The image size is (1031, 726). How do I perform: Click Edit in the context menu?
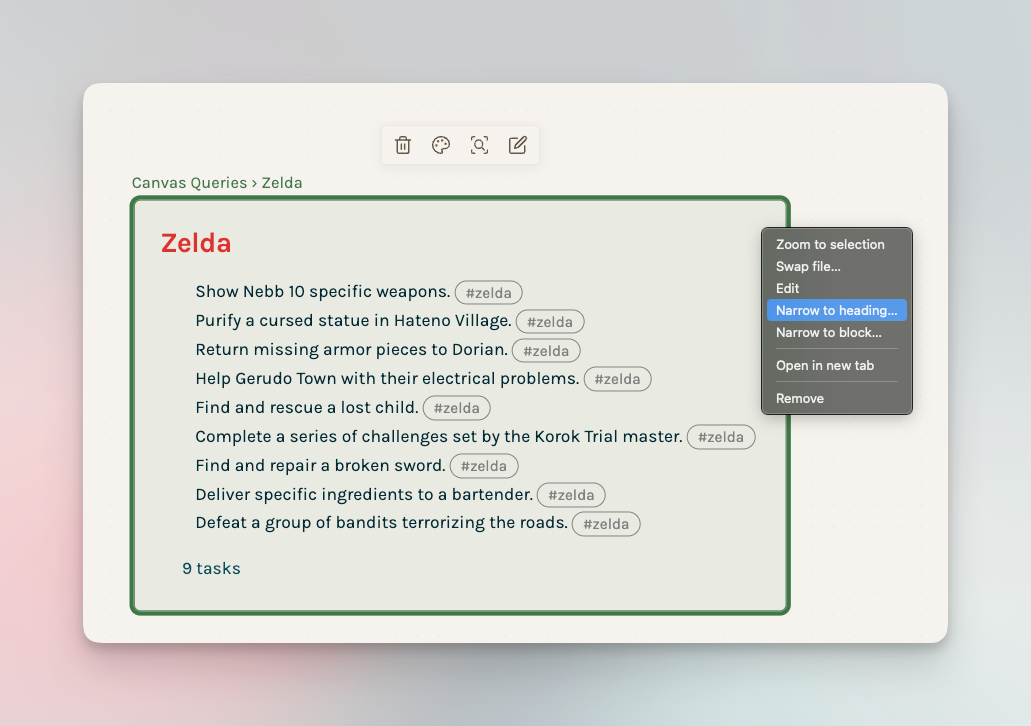836,288
